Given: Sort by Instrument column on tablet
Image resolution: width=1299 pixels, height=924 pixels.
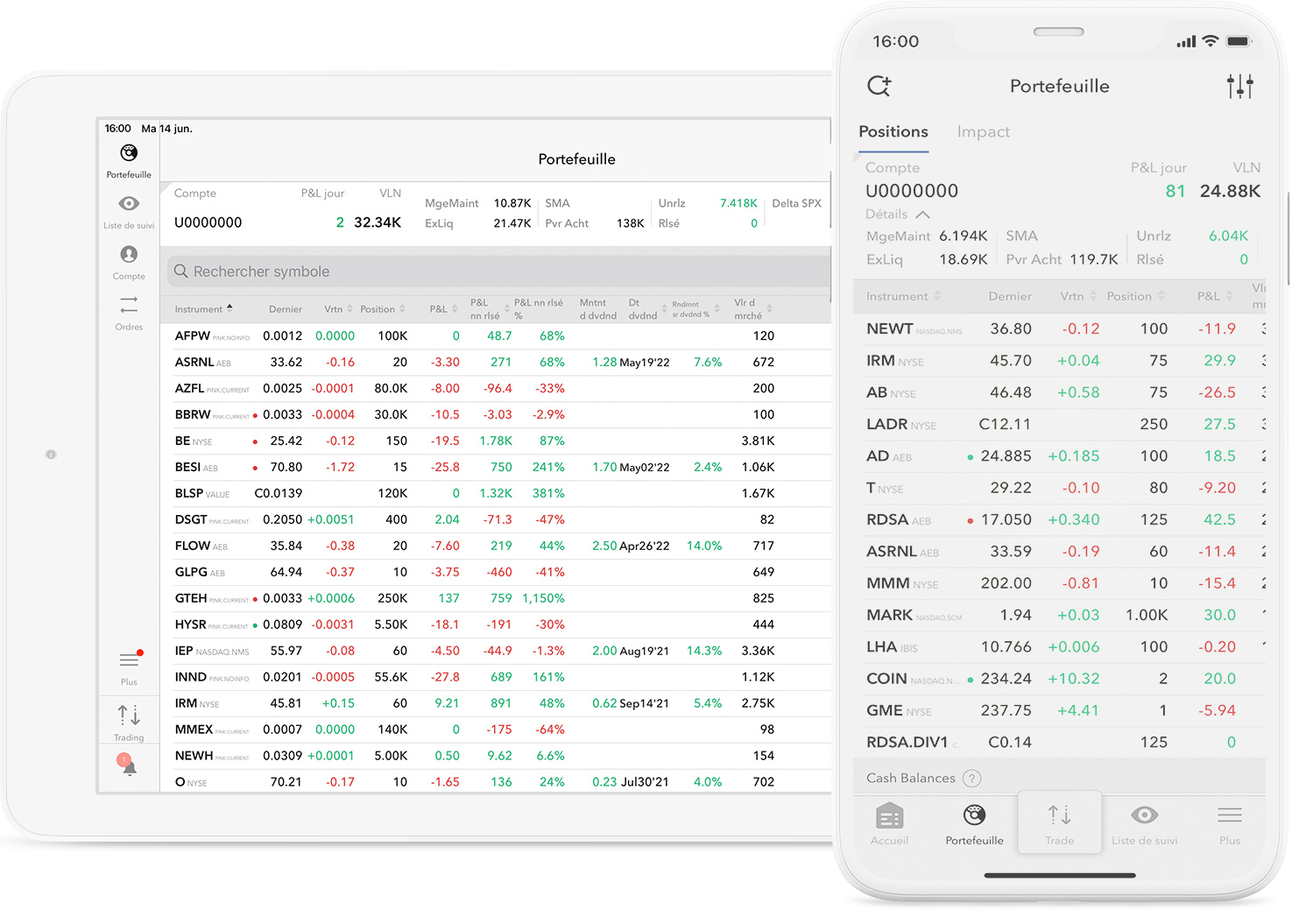Looking at the screenshot, I should coord(203,309).
